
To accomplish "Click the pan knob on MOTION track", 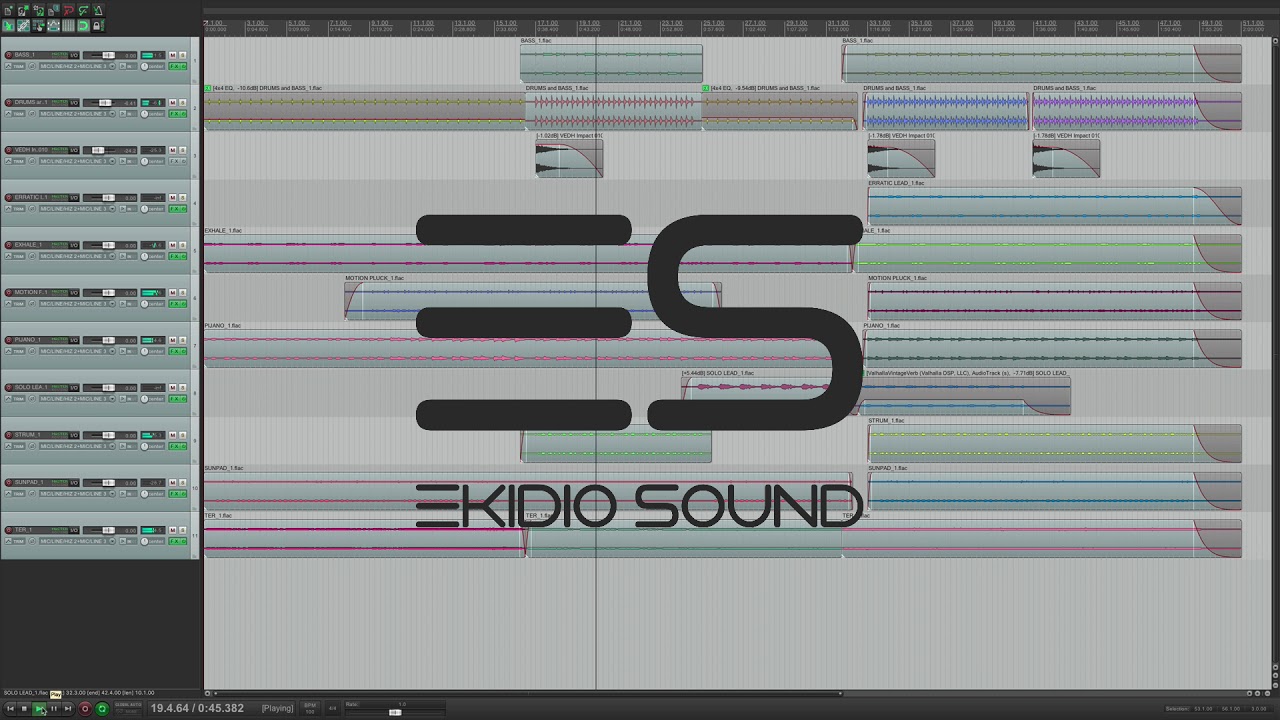I will pos(144,304).
